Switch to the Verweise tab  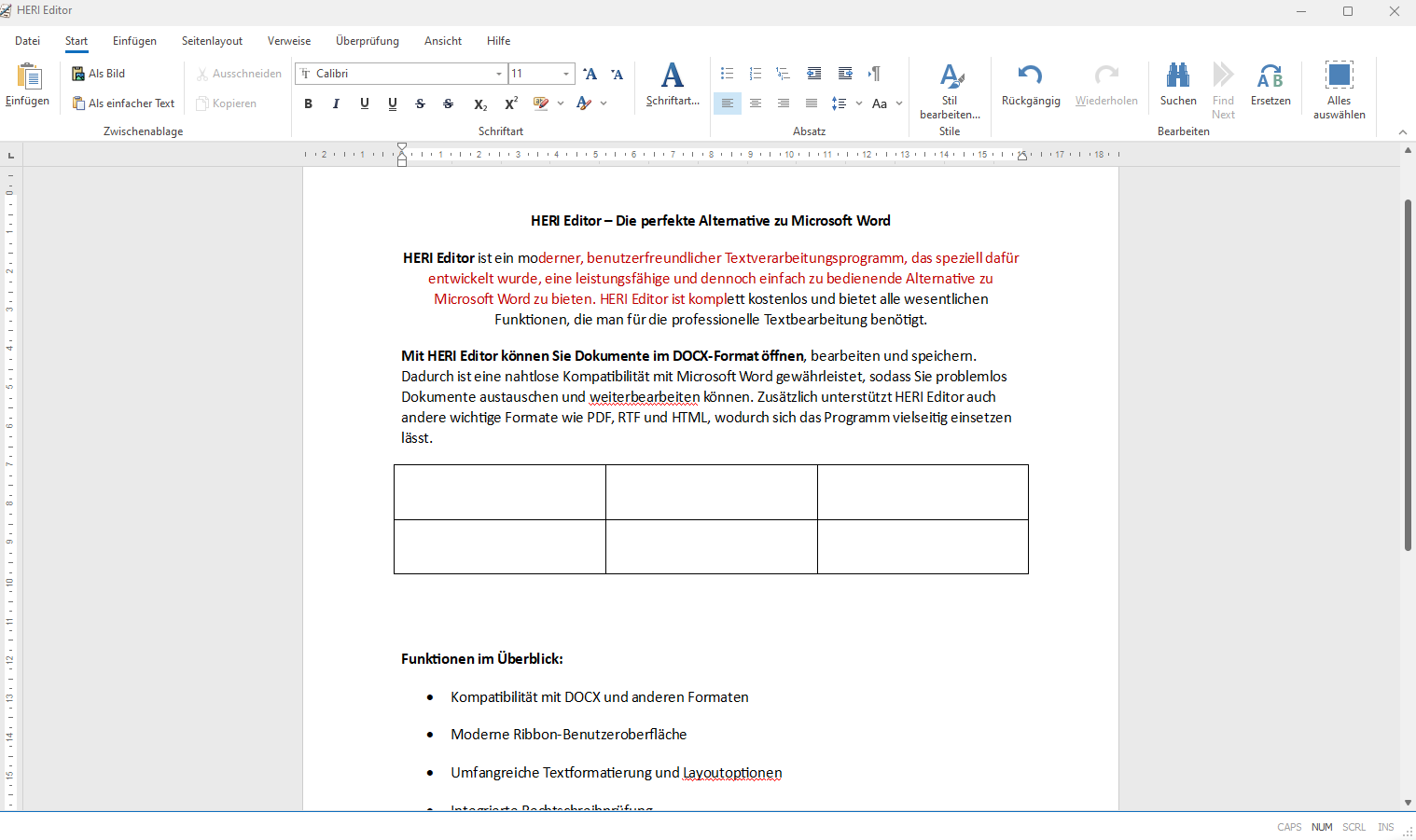[289, 41]
